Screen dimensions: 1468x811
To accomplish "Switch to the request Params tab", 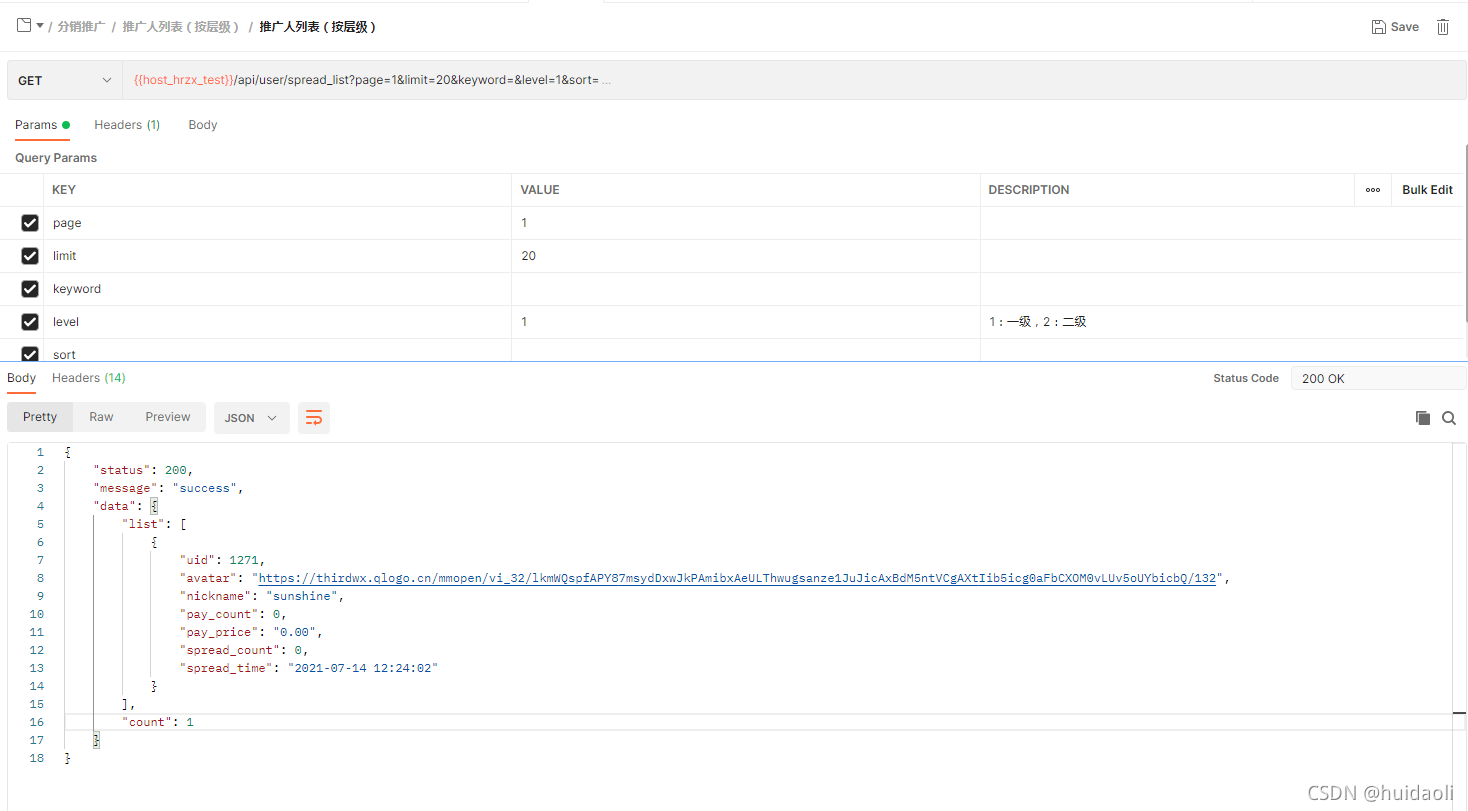I will click(42, 125).
